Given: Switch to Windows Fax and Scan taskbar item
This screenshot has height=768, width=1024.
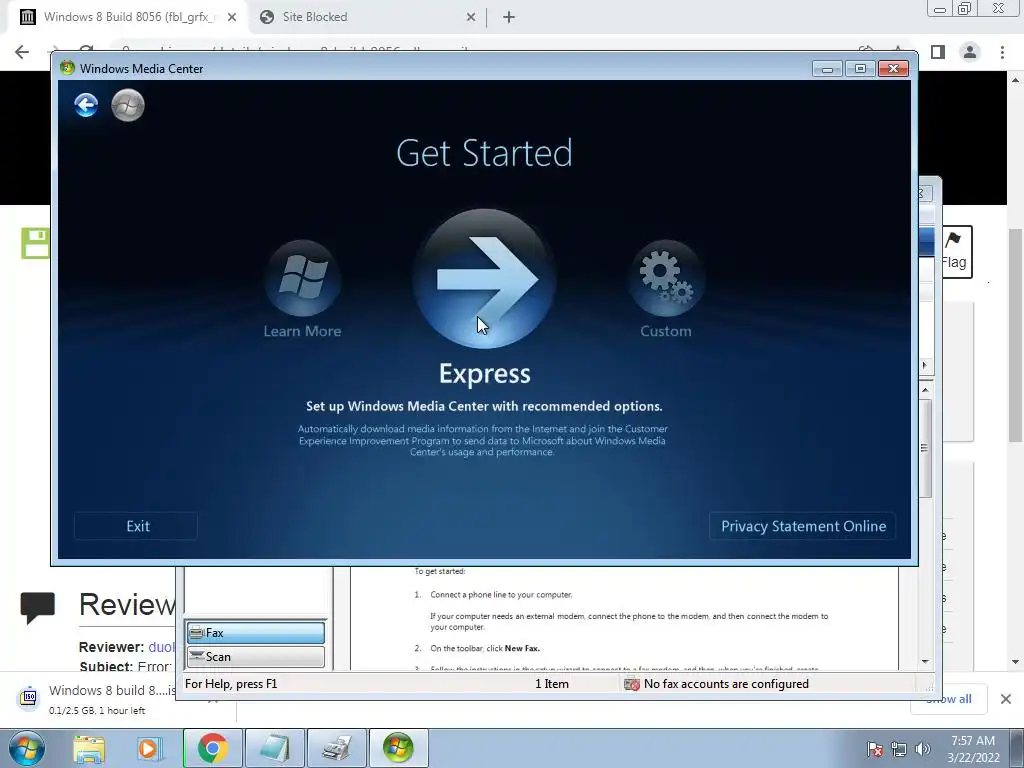Looking at the screenshot, I should pos(336,748).
